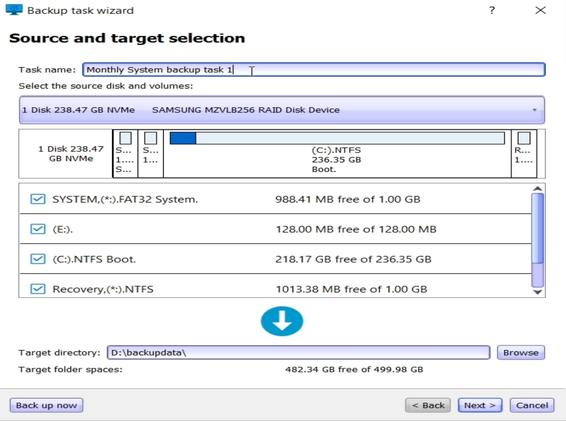The width and height of the screenshot is (566, 421).
Task: Tick the R... recovery partition checkbox in disk map
Action: pos(524,138)
